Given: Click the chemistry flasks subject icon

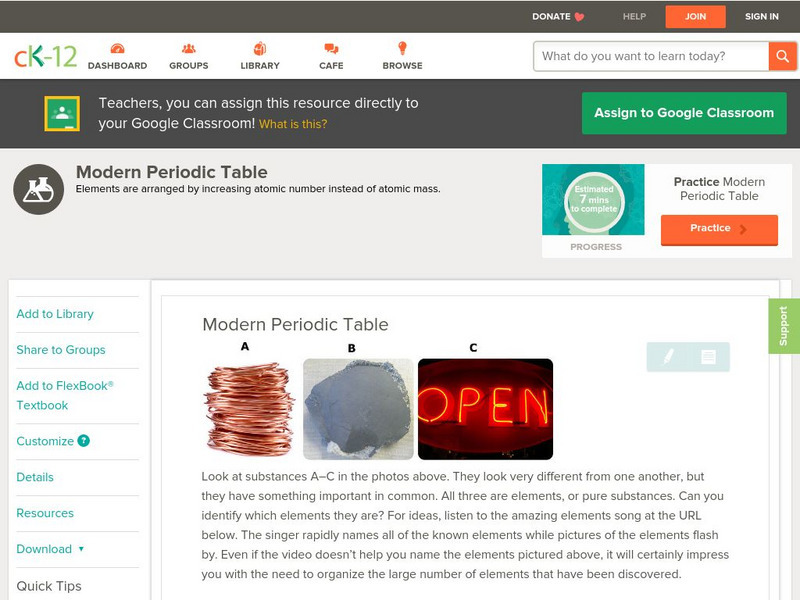Looking at the screenshot, I should (x=38, y=189).
